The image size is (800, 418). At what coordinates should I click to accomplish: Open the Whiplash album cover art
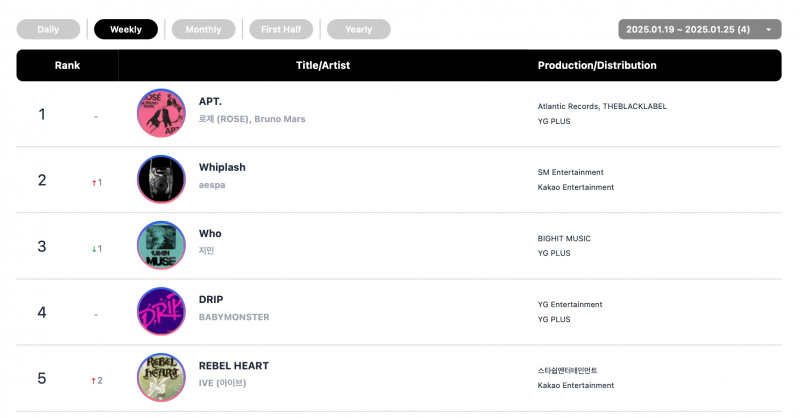161,179
